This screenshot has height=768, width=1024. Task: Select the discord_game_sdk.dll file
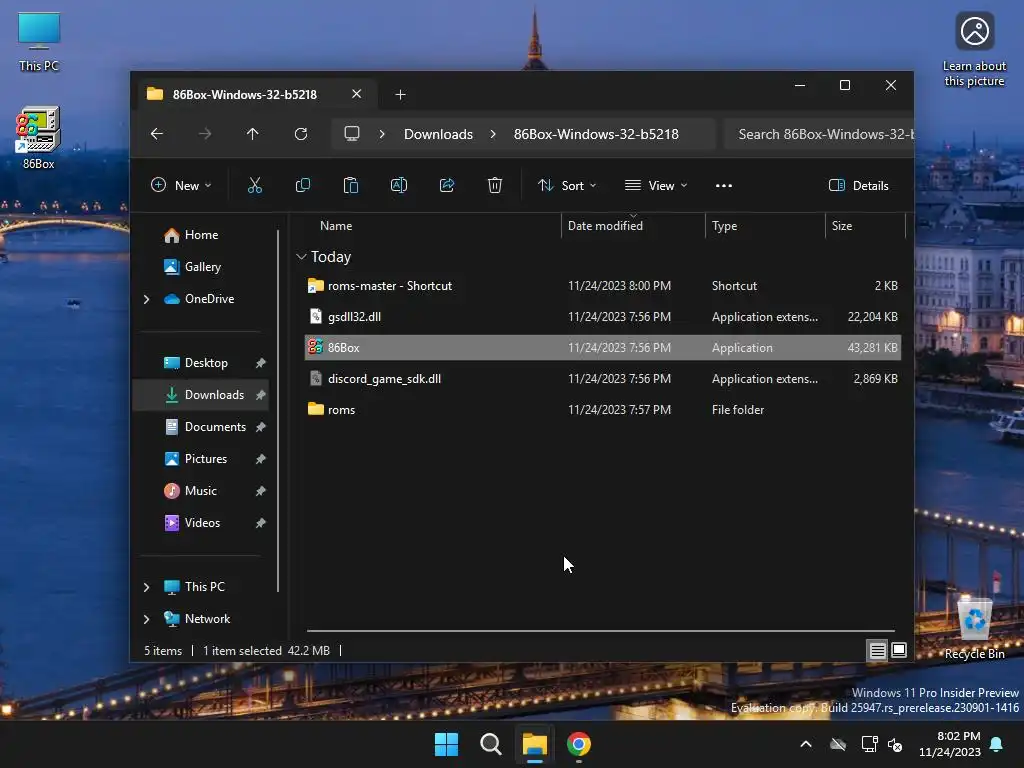pos(603,379)
